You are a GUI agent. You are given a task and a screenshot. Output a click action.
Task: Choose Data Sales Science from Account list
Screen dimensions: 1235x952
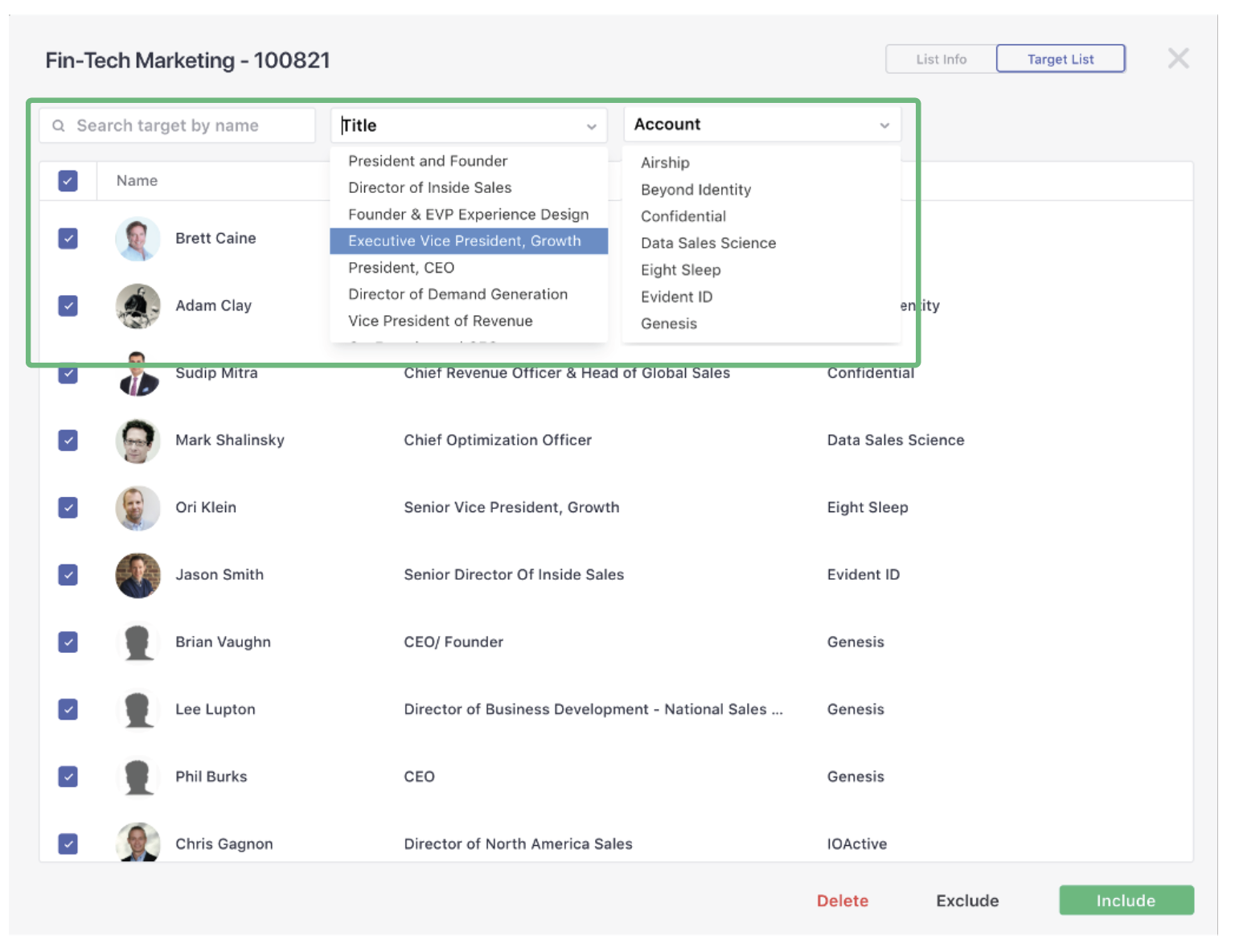tap(708, 243)
